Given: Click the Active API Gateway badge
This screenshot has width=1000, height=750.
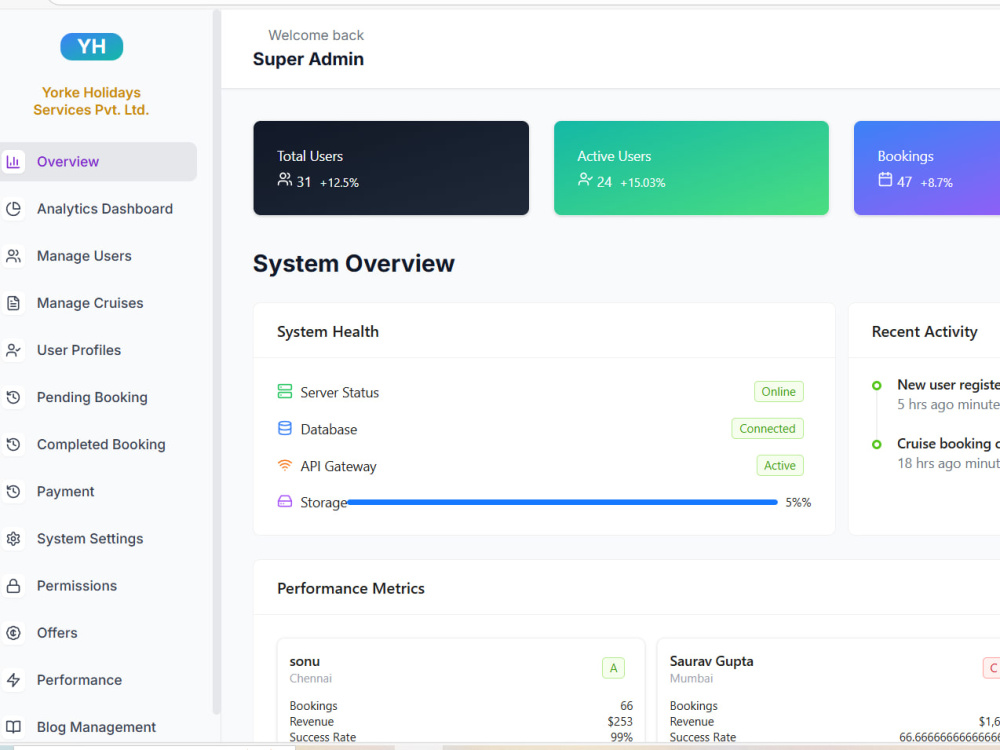Looking at the screenshot, I should point(779,466).
